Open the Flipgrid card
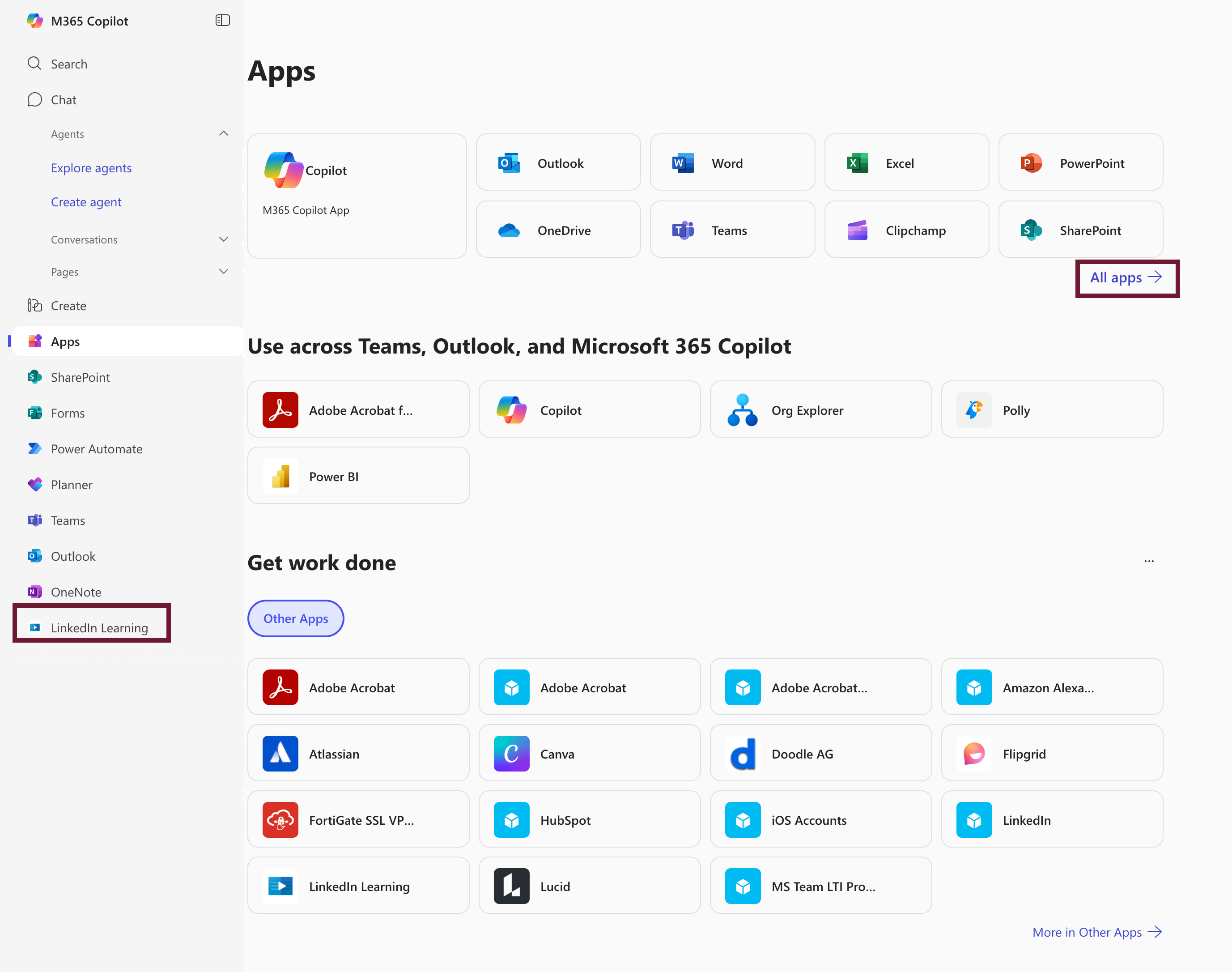This screenshot has width=1232, height=972. click(1052, 753)
